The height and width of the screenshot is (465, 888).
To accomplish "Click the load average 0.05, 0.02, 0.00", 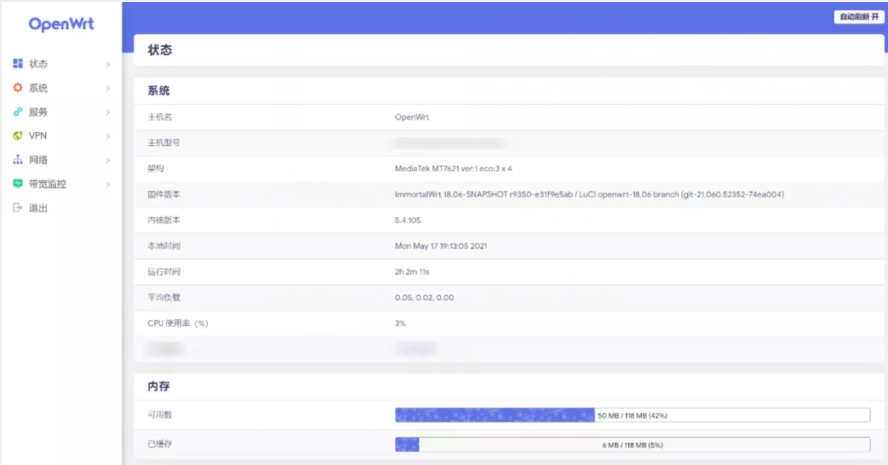I will (424, 297).
